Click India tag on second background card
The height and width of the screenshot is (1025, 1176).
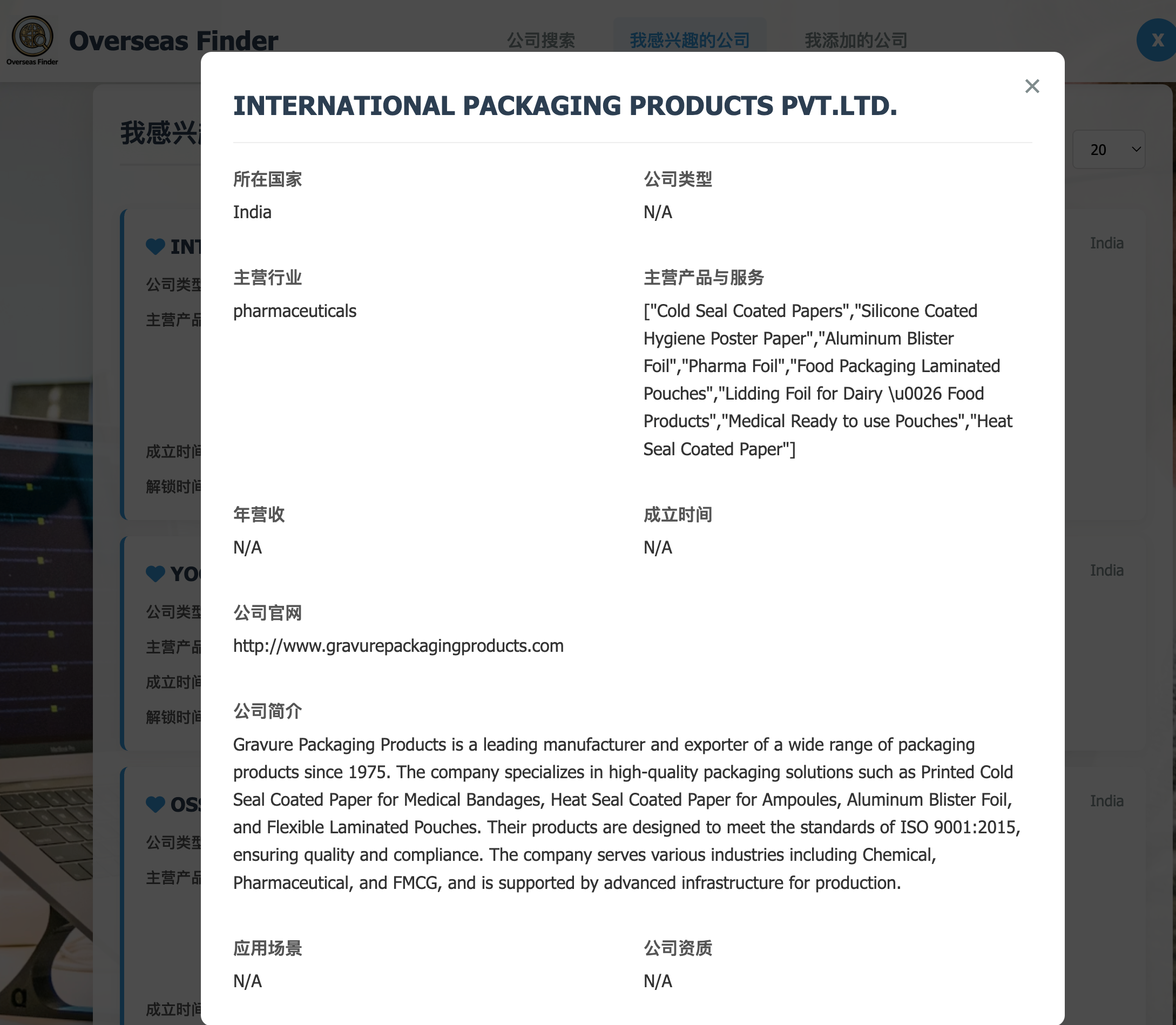tap(1106, 570)
